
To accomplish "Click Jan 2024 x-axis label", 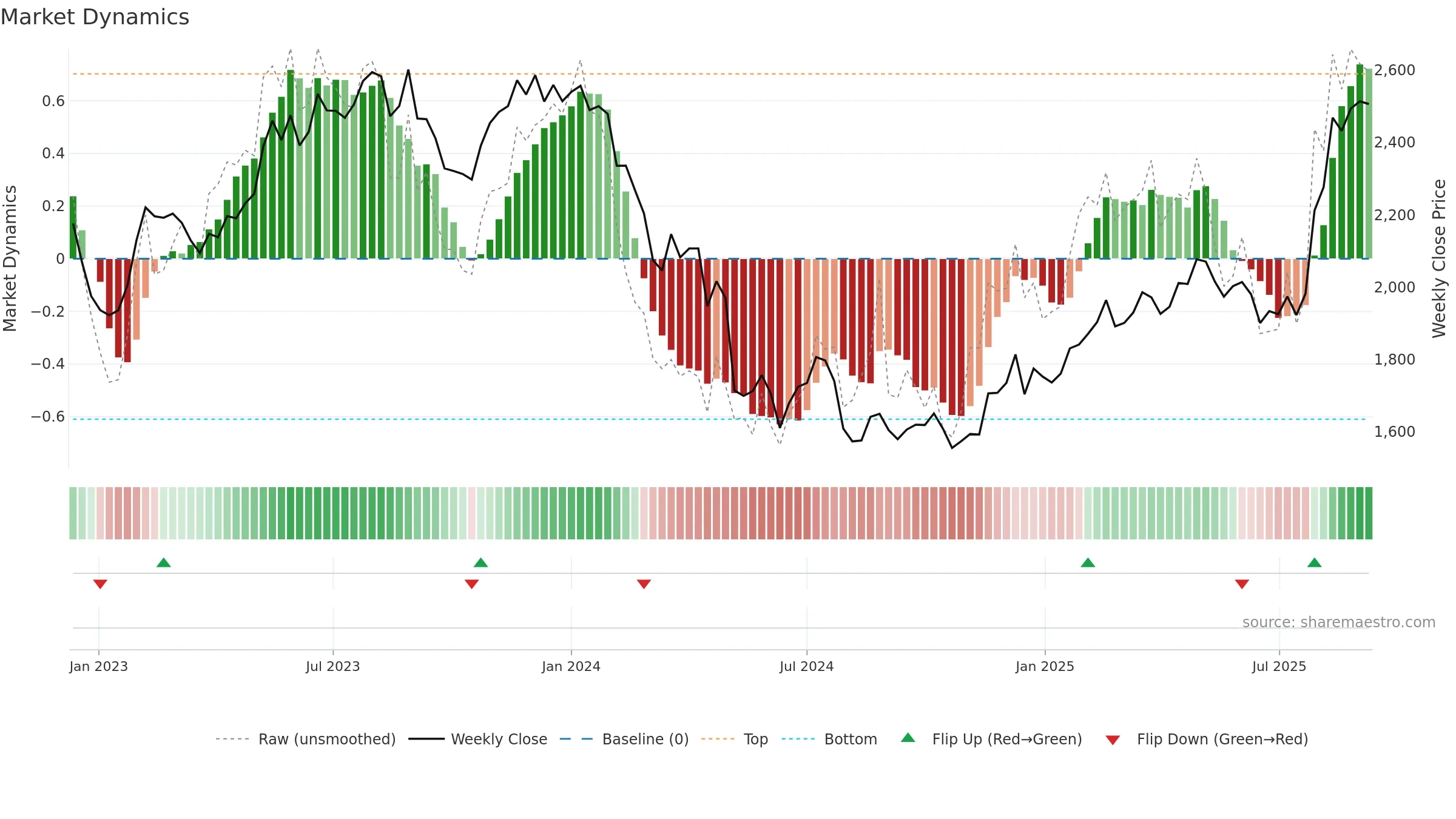I will (571, 666).
